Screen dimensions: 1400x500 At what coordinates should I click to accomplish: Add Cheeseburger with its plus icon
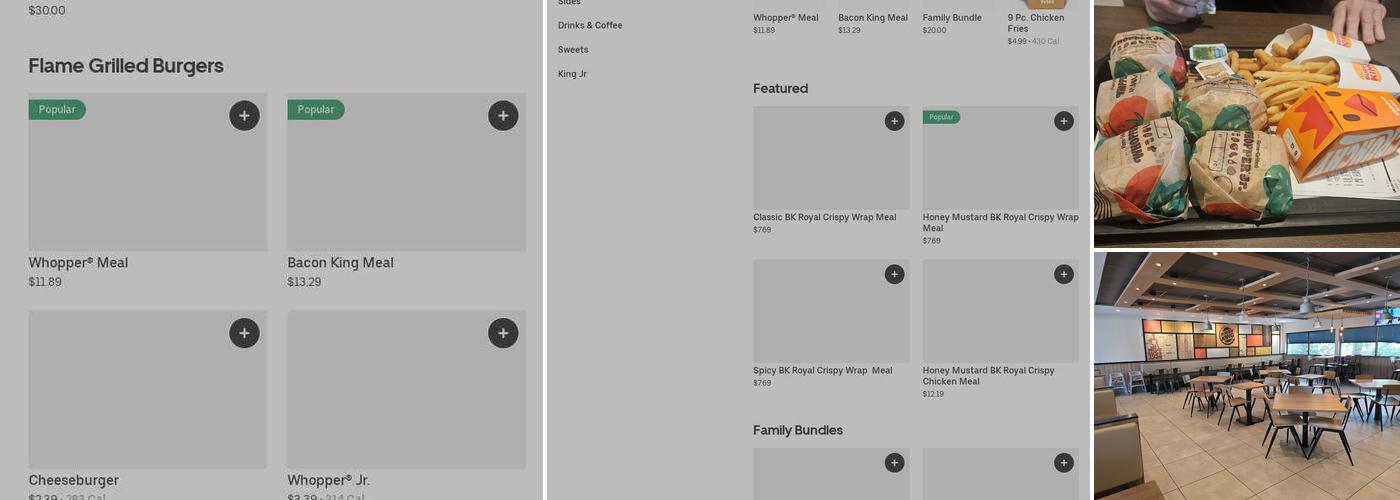(x=244, y=333)
